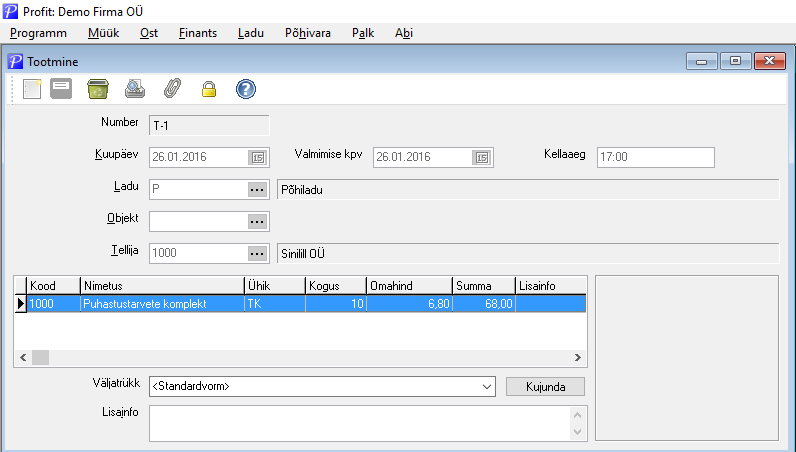Select the row indicator arrow for row 1000
The width and height of the screenshot is (796, 452).
[x=20, y=304]
